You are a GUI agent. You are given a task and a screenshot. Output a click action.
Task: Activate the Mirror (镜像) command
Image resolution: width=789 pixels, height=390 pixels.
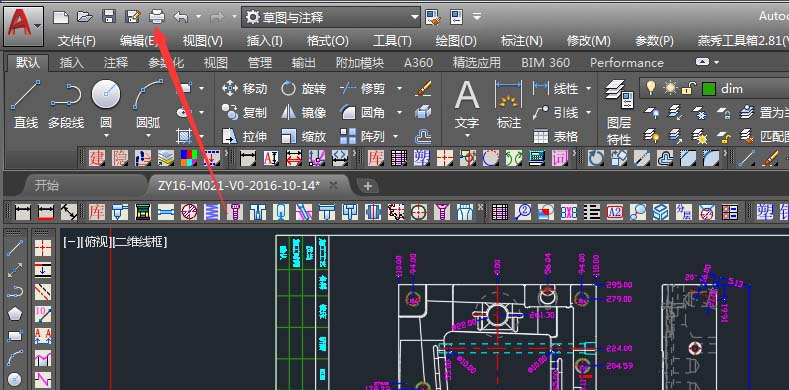click(303, 112)
